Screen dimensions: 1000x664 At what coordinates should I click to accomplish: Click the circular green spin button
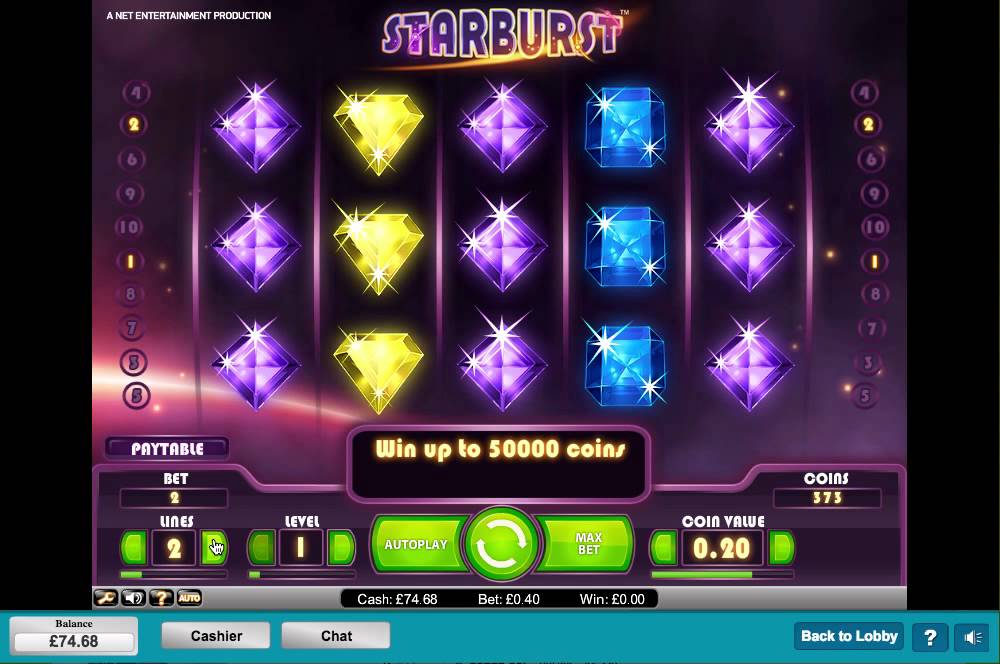(x=501, y=543)
